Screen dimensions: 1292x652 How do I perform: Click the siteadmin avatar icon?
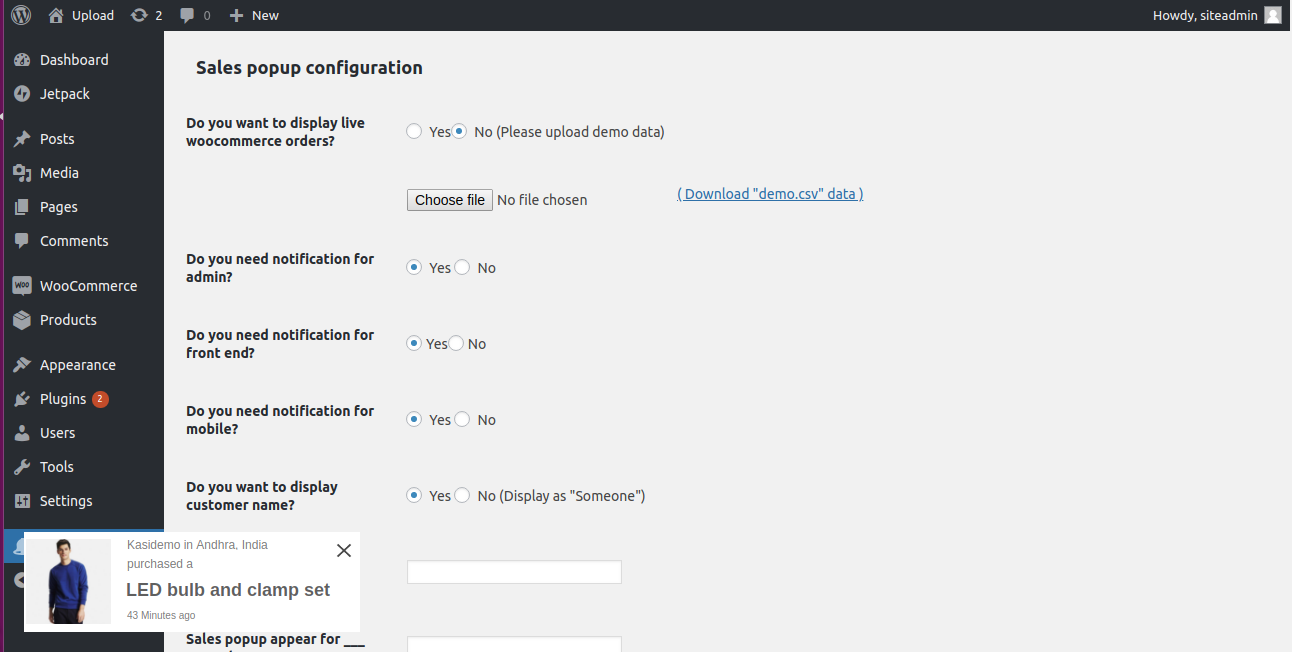(1272, 15)
